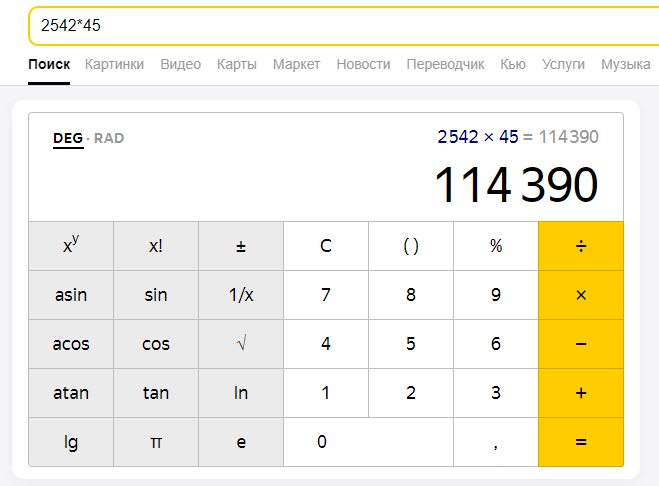Click the acos function key

pyautogui.click(x=71, y=344)
